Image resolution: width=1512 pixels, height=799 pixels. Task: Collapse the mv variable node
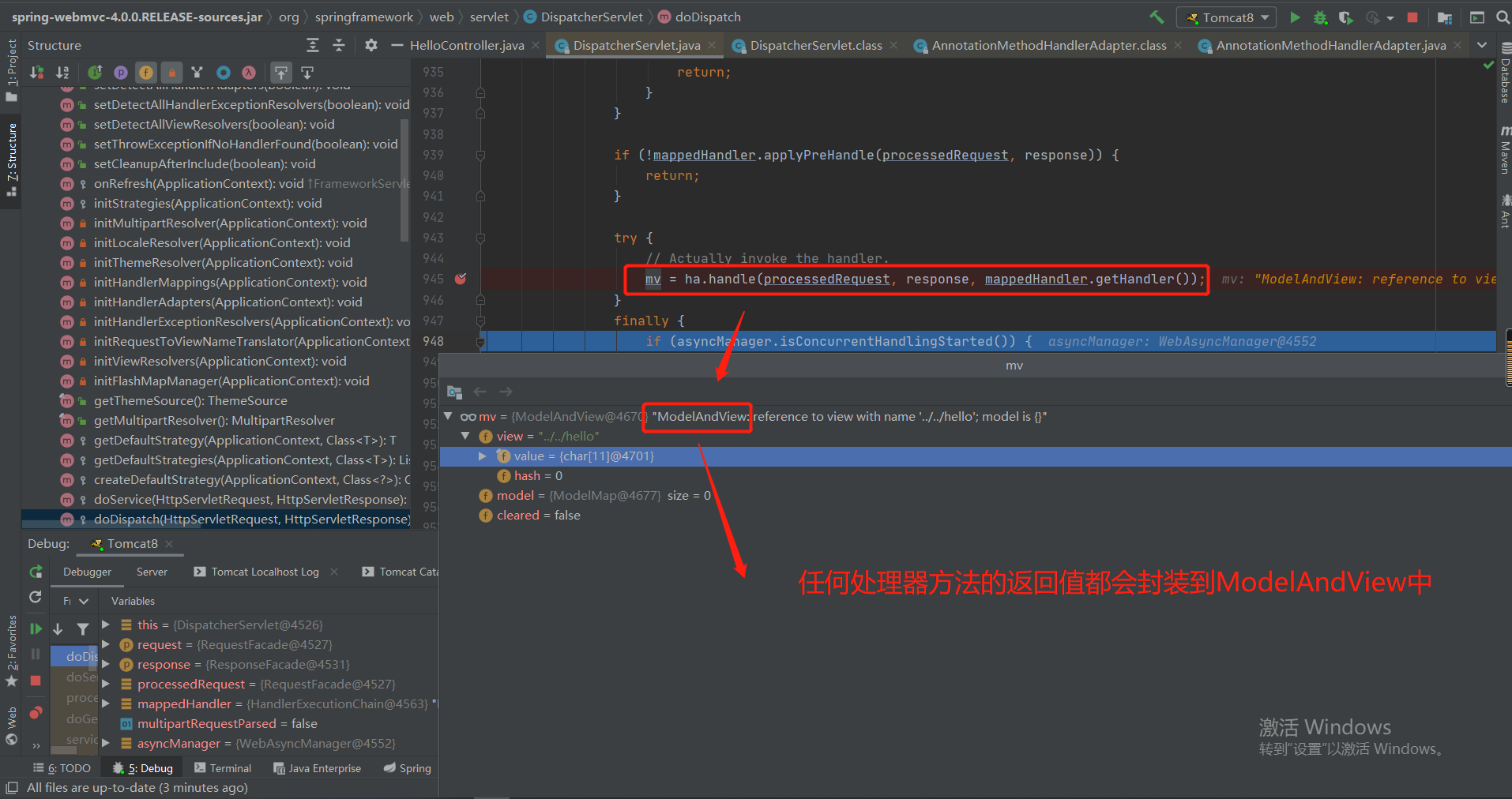[448, 416]
